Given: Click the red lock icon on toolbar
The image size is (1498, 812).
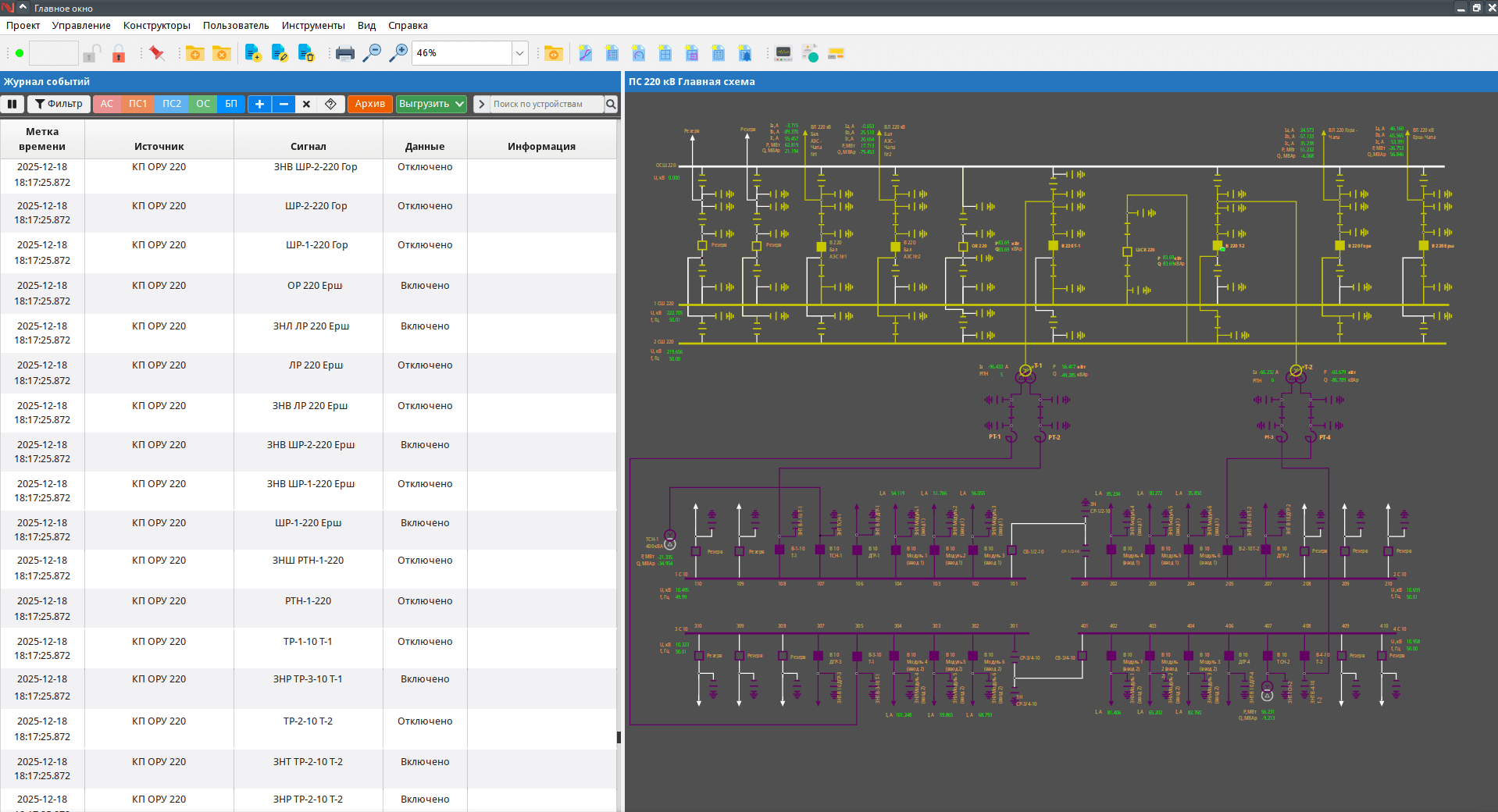Looking at the screenshot, I should [118, 55].
